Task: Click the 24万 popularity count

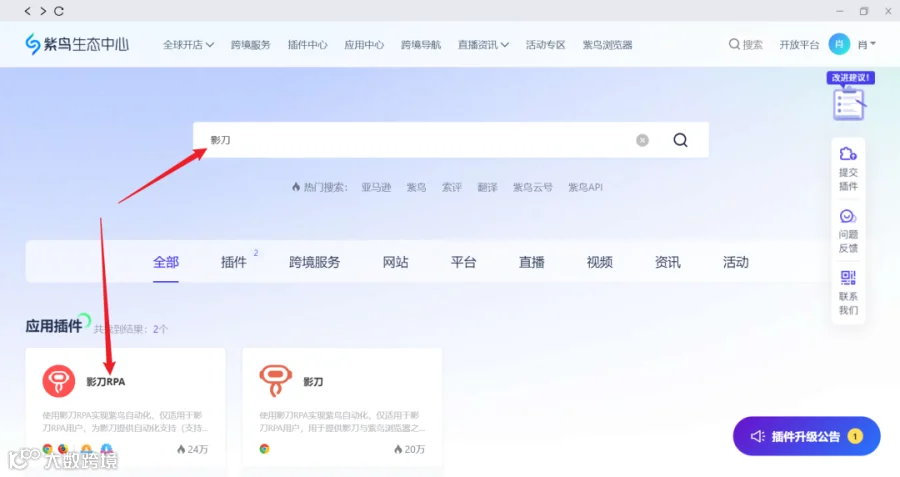Action: [192, 449]
